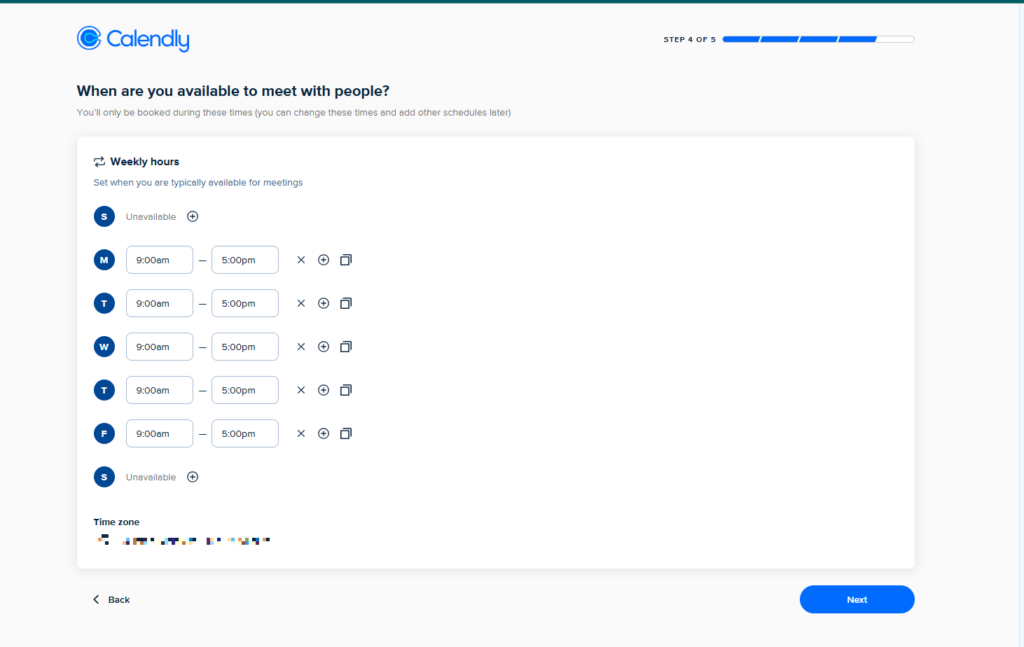Copy Monday's hours to other days
Image resolution: width=1024 pixels, height=647 pixels.
[346, 260]
